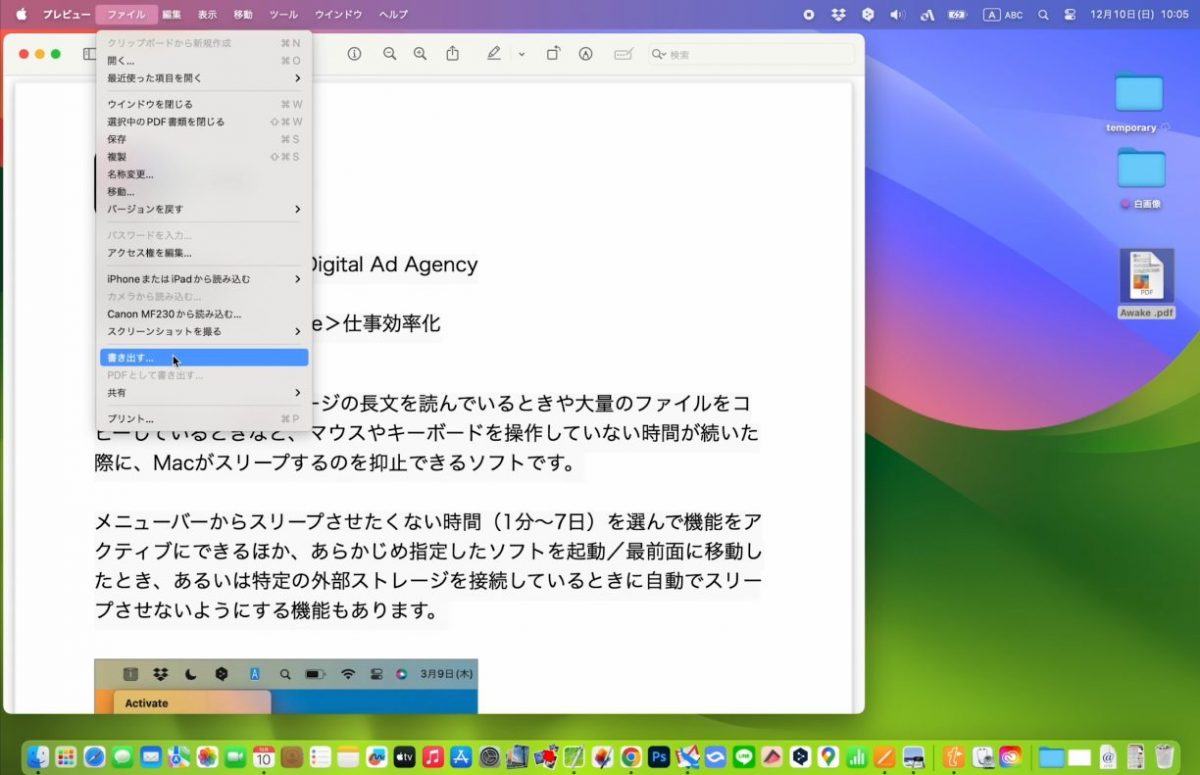Select the highlight pen tool icon
This screenshot has height=775, width=1200.
click(x=494, y=54)
